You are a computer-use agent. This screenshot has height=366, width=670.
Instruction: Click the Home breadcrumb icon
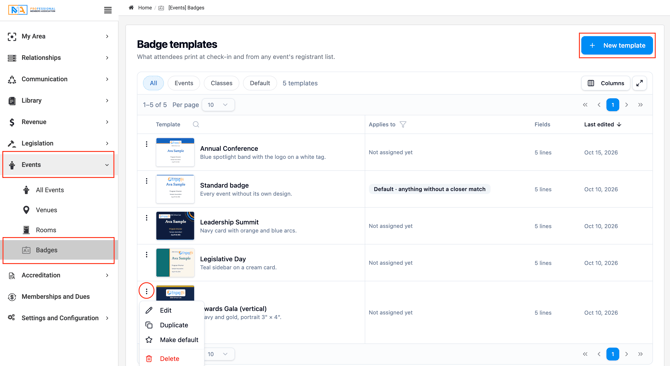[131, 8]
